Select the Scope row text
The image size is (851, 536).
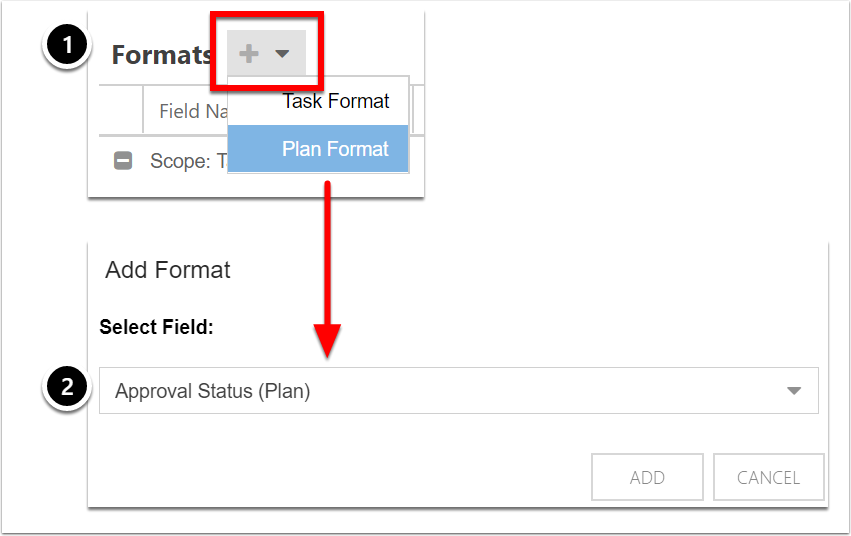coord(188,161)
